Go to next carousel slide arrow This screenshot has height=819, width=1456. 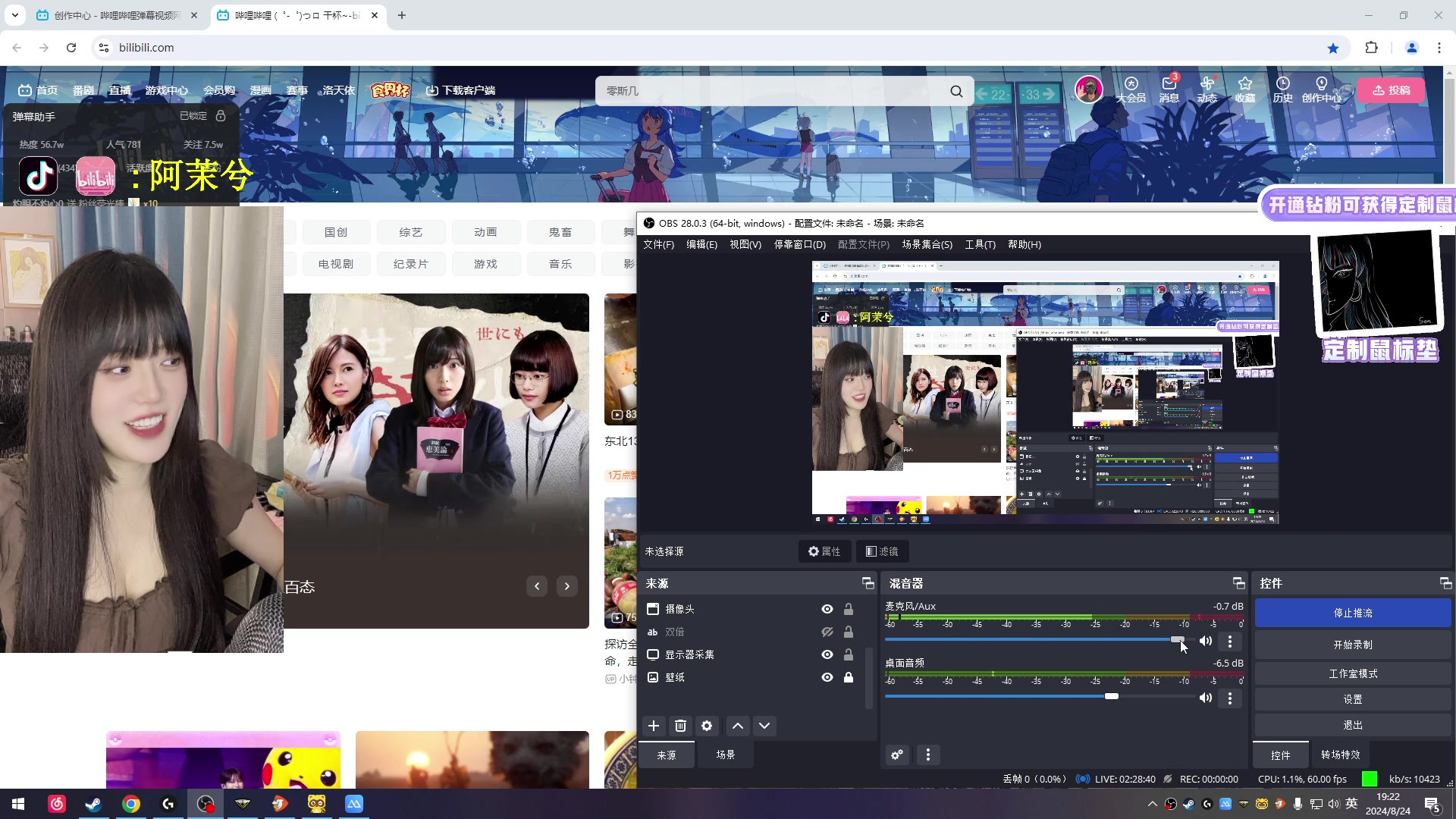(566, 586)
